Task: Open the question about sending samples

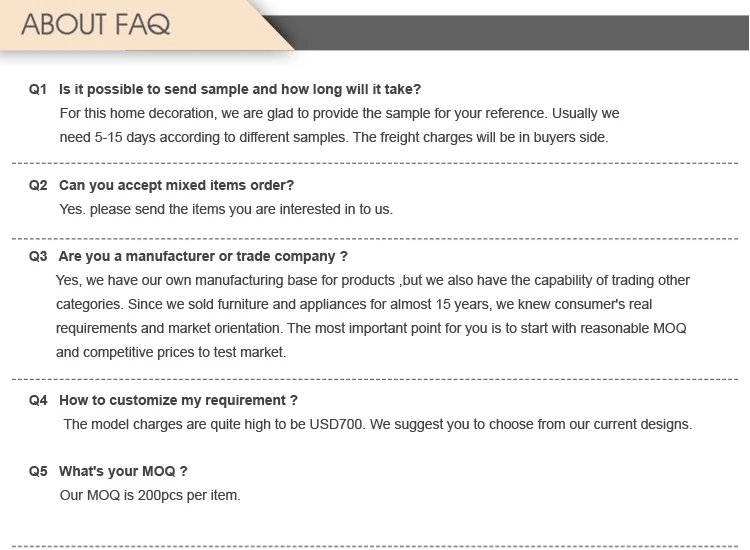Action: (x=240, y=89)
